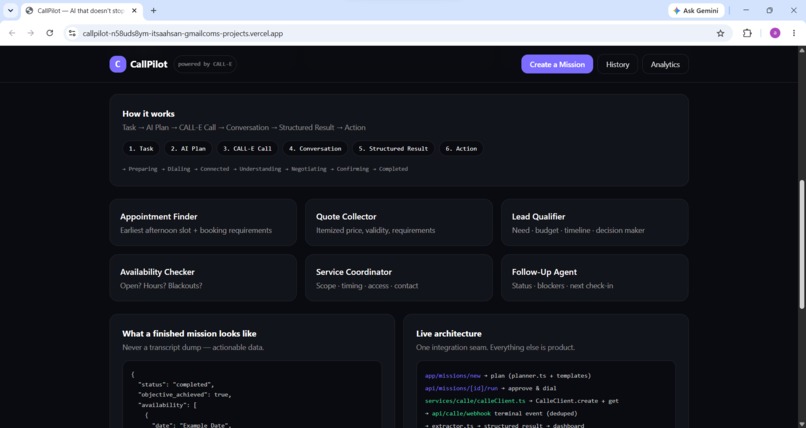This screenshot has width=806, height=428.
Task: Click 'services/calle/calleClient.ts' code path
Action: click(475, 401)
